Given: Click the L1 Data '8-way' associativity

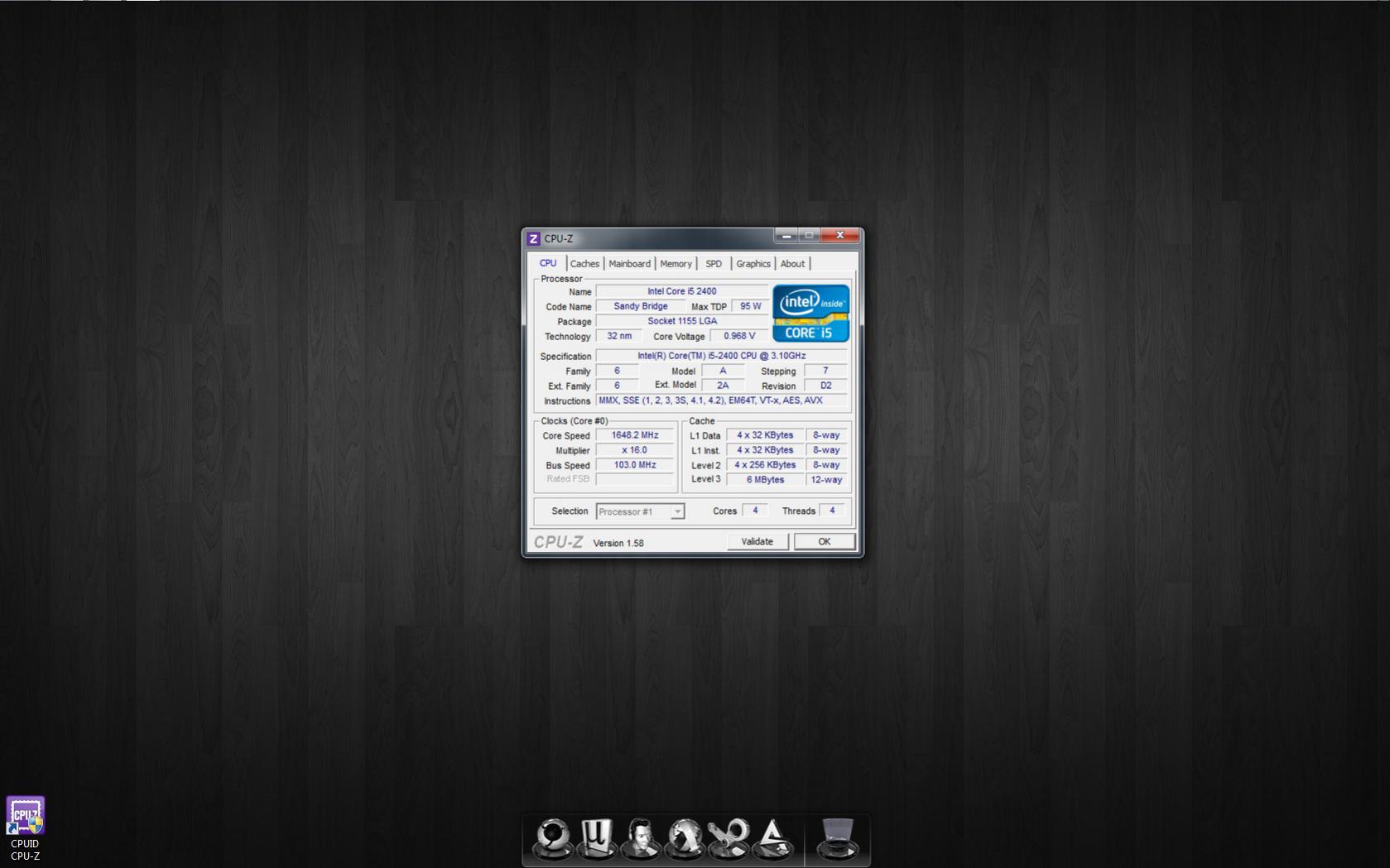Looking at the screenshot, I should (x=826, y=435).
